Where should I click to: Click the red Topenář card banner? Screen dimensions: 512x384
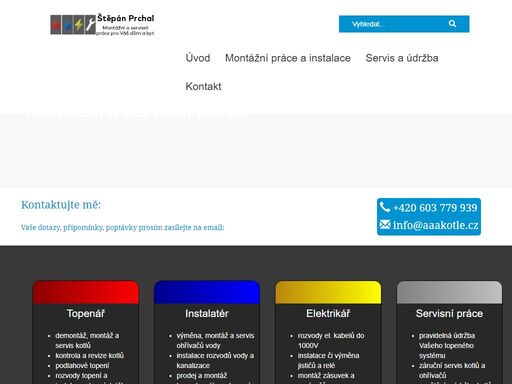(x=86, y=292)
